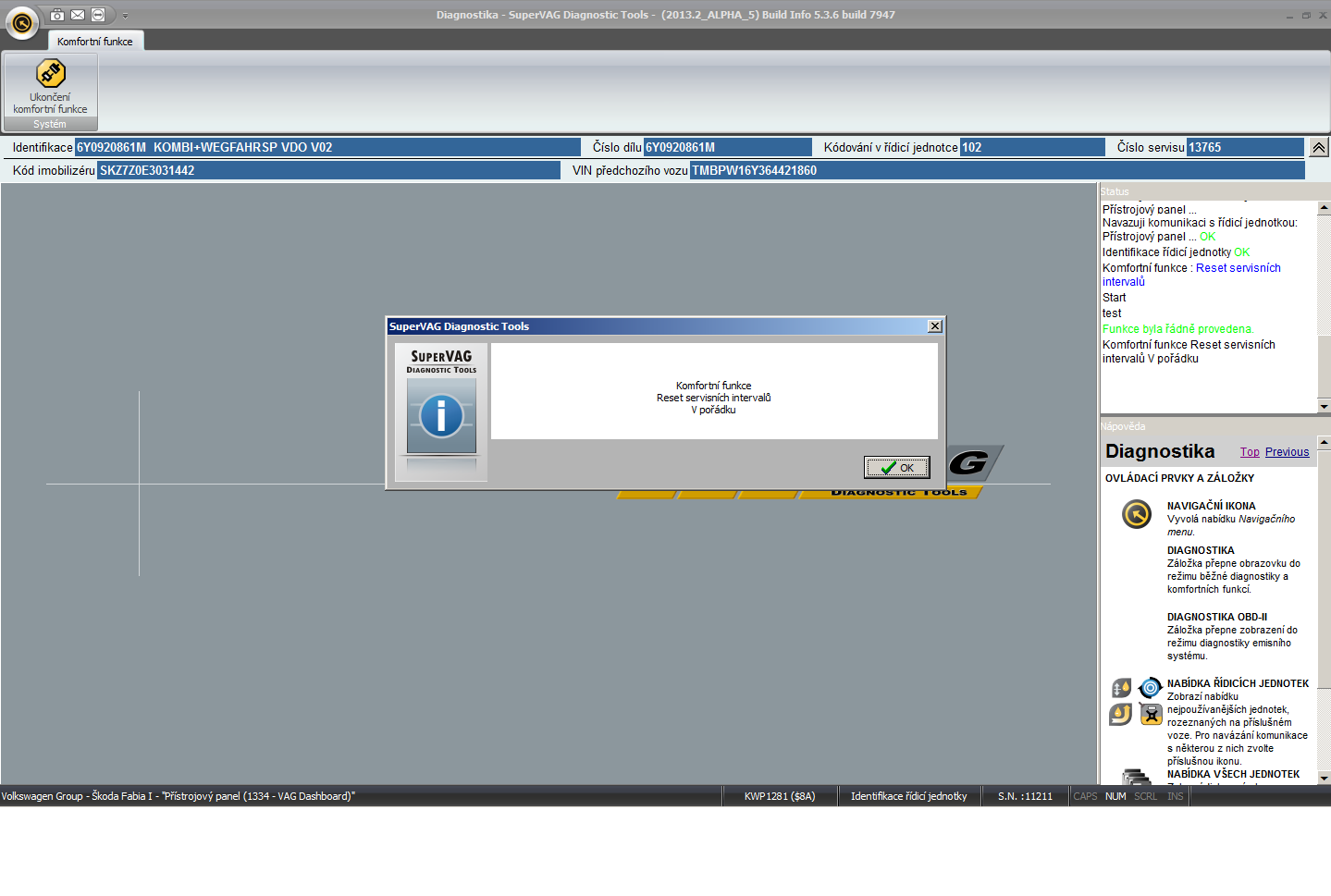Click the blue info icon in dialog
This screenshot has width=1331, height=896.
441,416
